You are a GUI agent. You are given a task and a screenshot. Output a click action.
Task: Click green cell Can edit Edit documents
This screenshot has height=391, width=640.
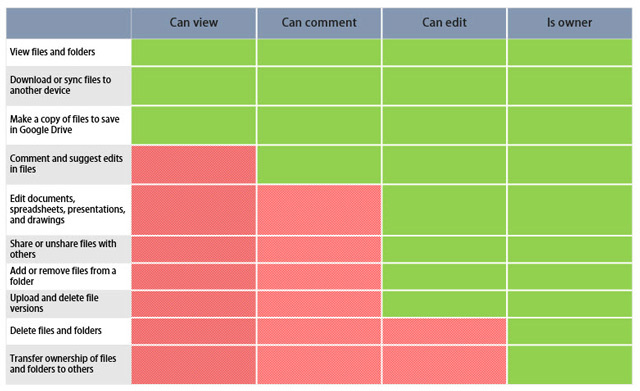[444, 210]
